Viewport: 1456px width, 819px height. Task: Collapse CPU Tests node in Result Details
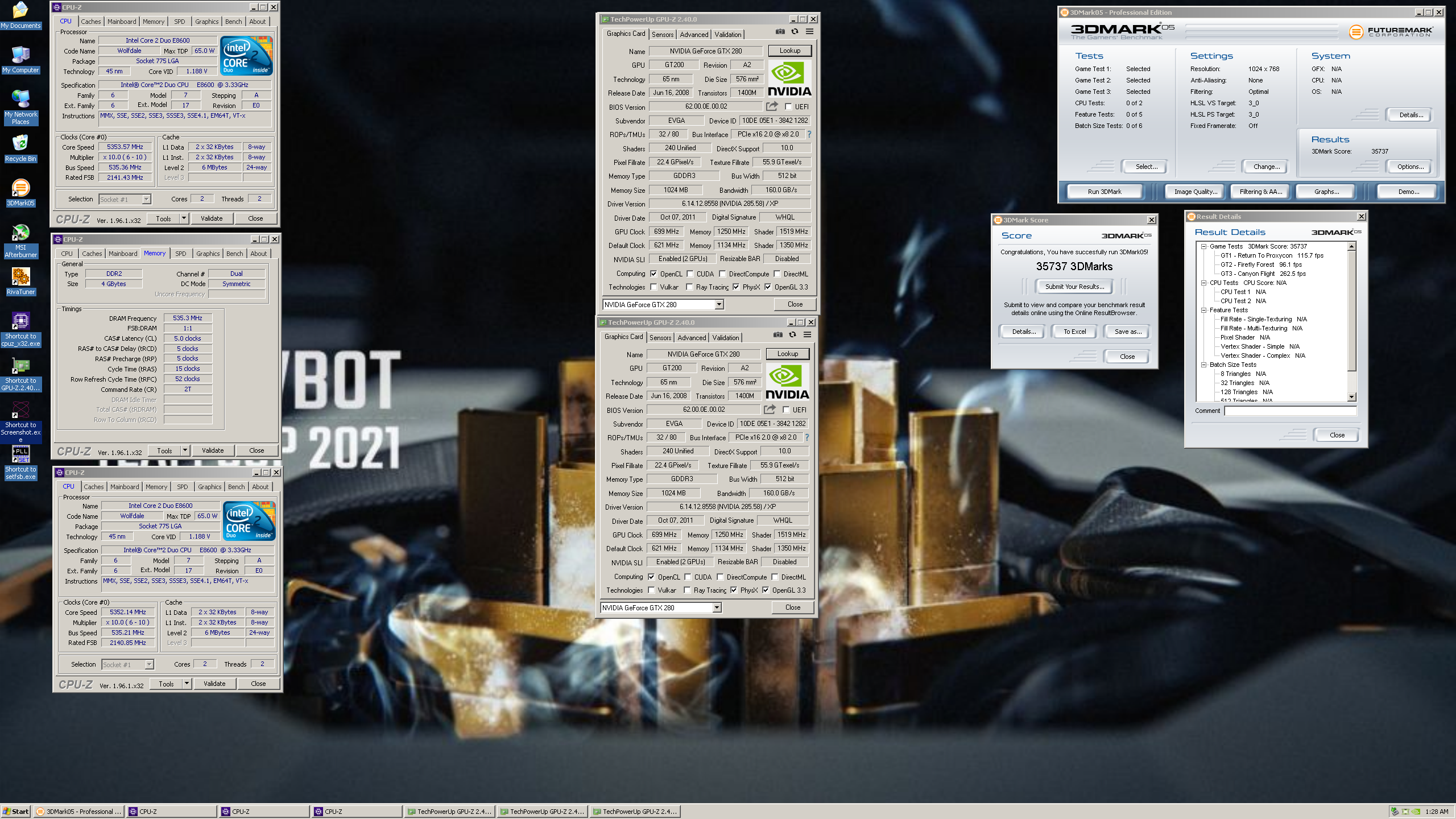click(1204, 283)
